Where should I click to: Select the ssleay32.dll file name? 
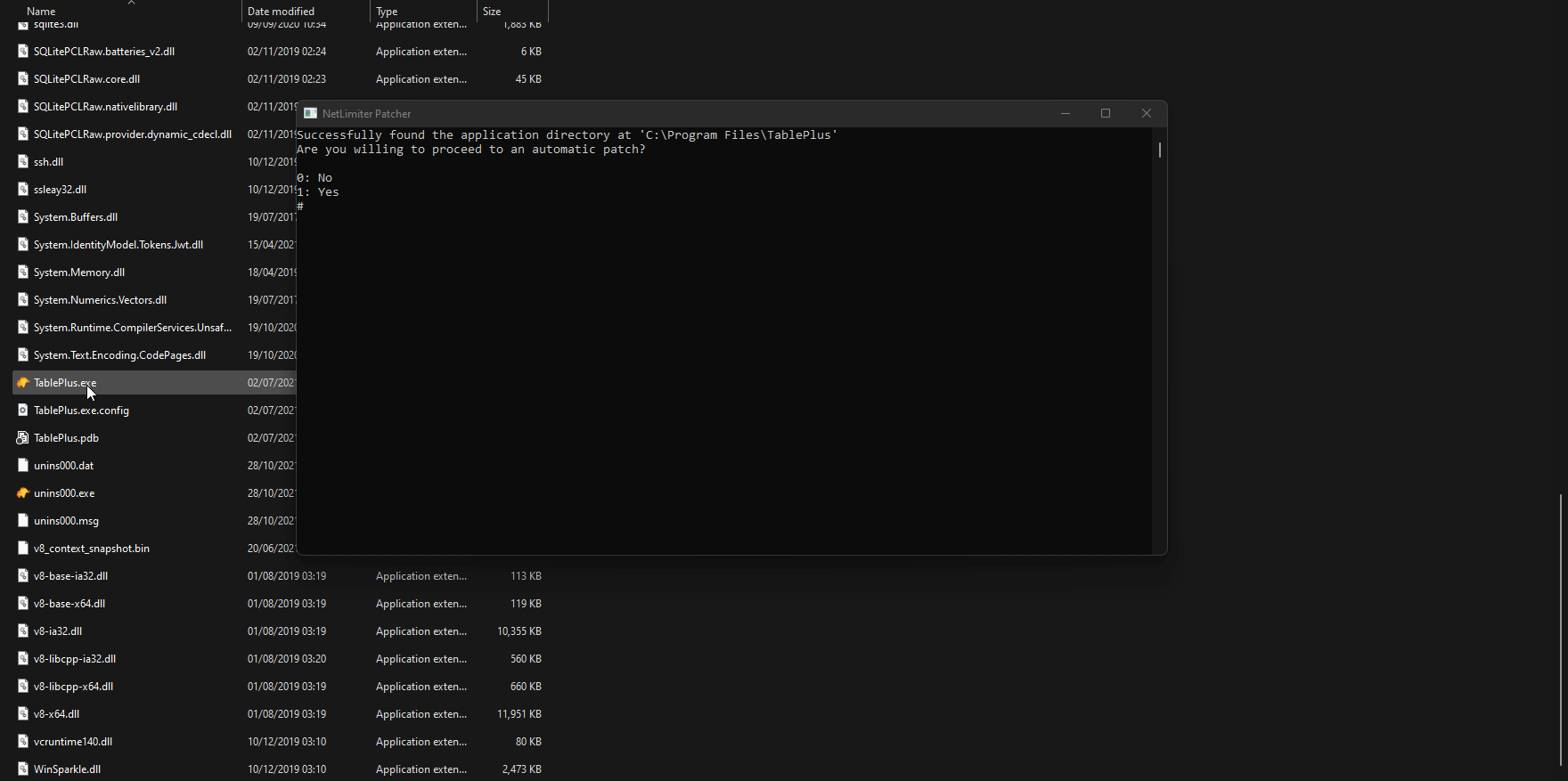pos(60,190)
